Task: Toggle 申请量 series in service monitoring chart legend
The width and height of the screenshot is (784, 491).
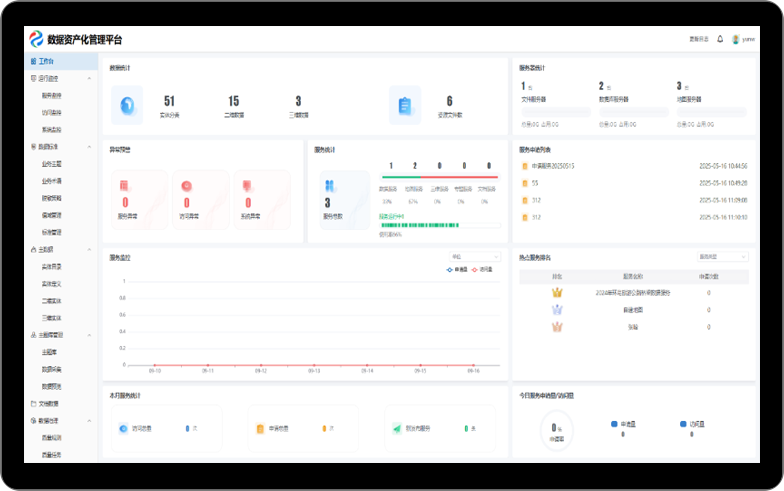Action: click(x=457, y=269)
